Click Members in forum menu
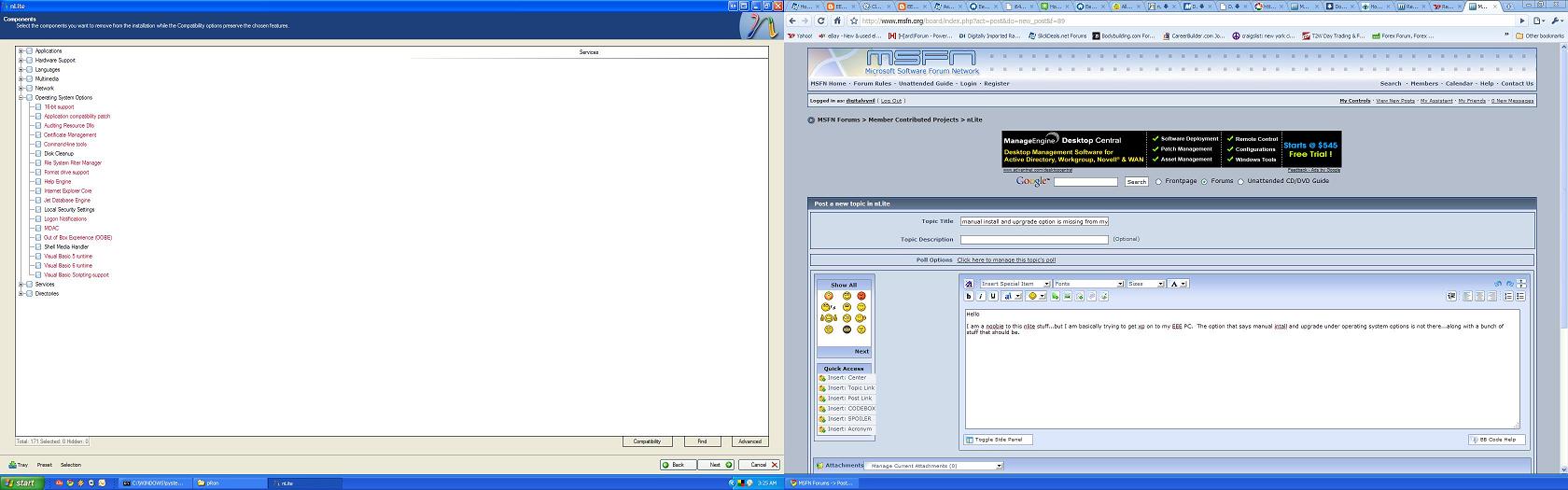Screen dimensions: 1568x490 point(1424,83)
